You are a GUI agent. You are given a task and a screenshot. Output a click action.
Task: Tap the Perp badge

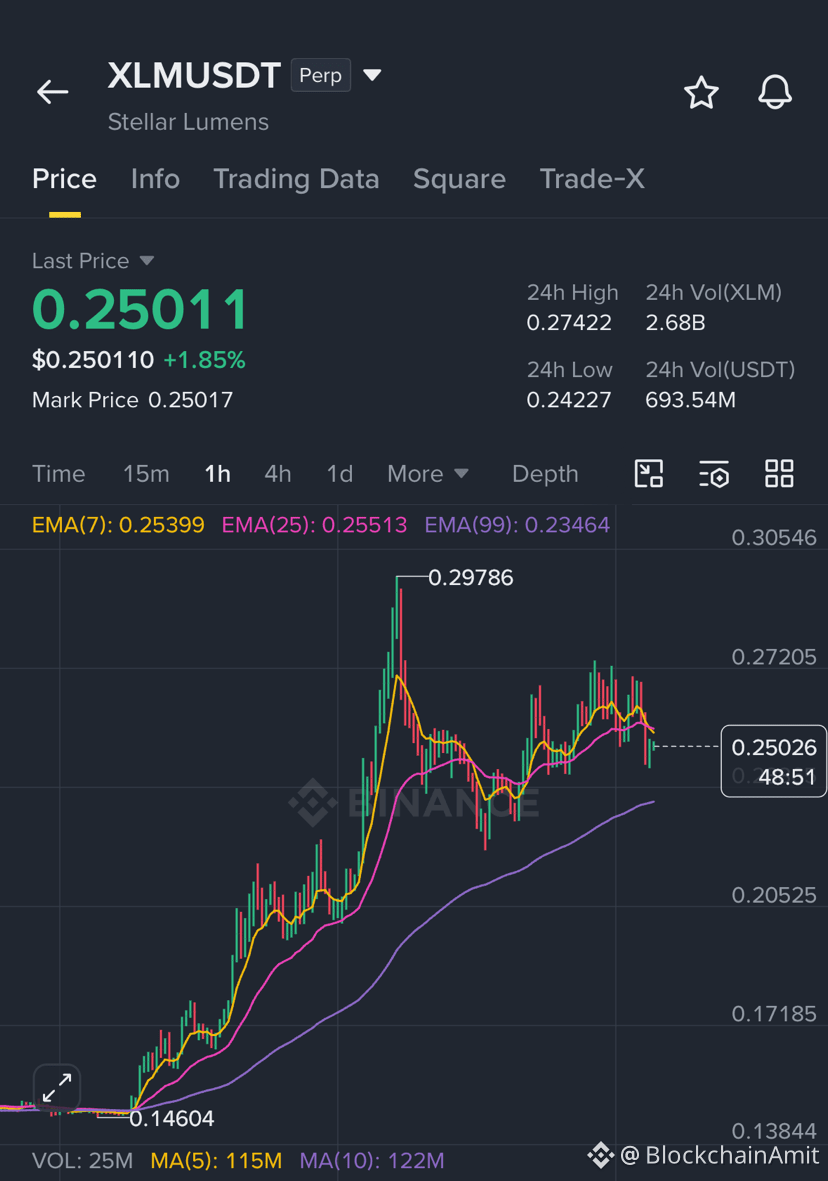[x=321, y=75]
